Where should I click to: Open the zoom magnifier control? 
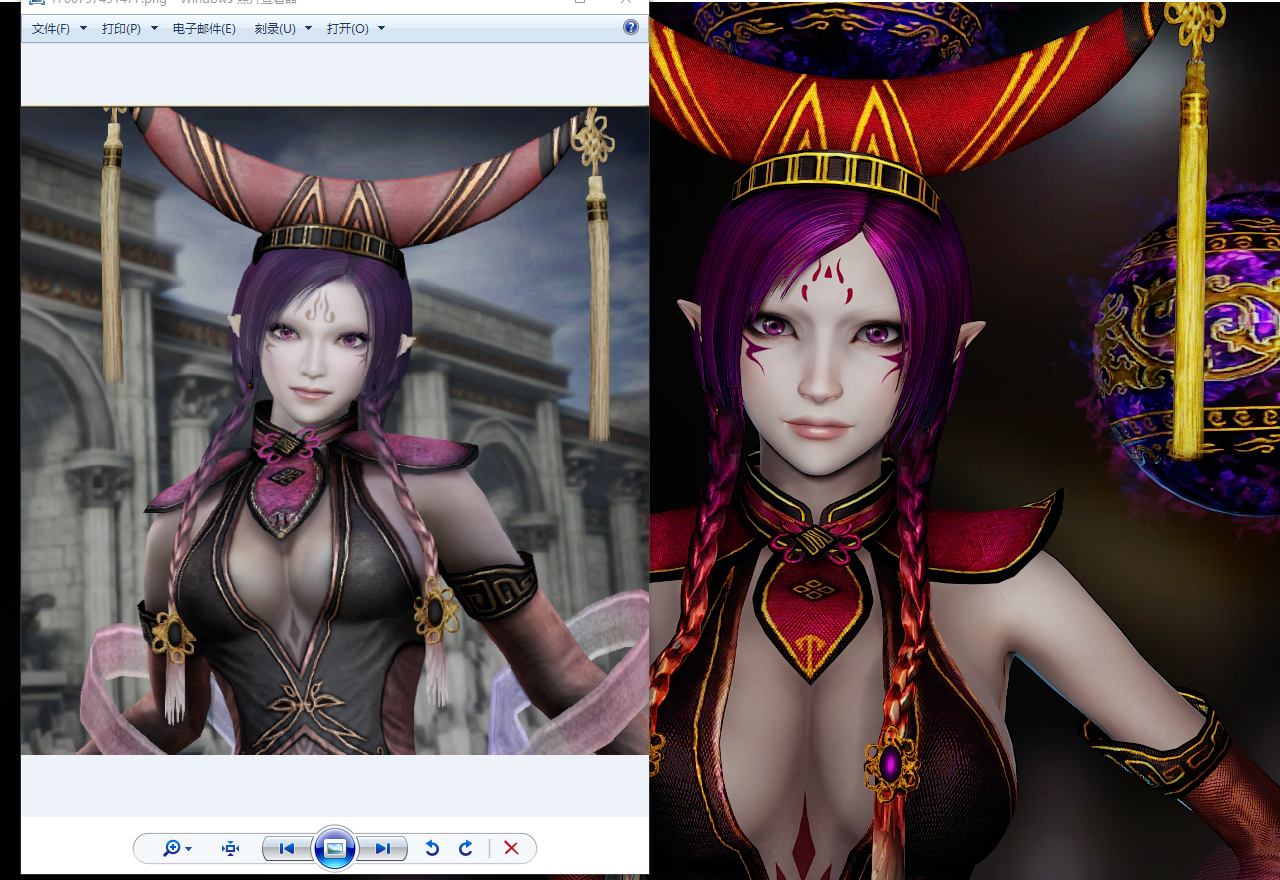[x=173, y=848]
